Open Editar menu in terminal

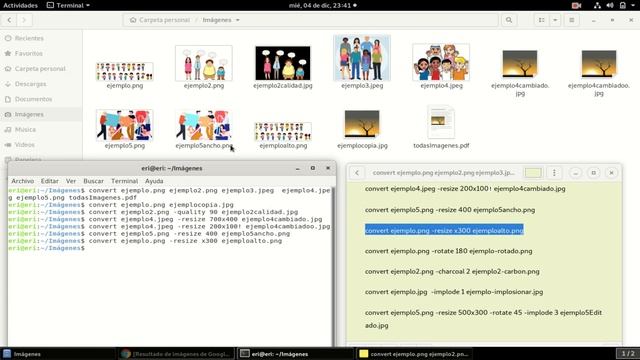point(49,181)
